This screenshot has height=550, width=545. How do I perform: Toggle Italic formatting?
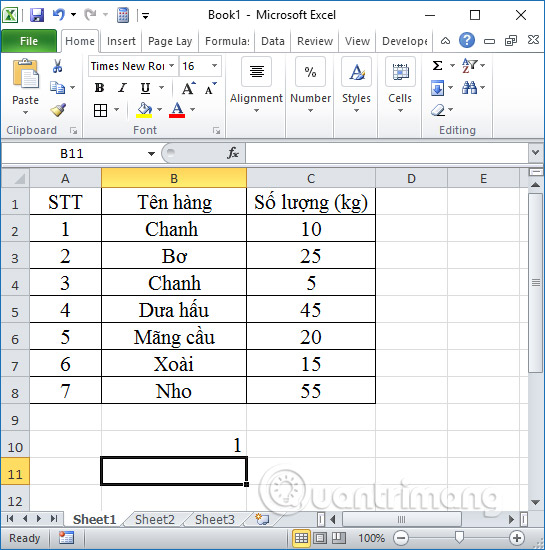click(x=122, y=88)
